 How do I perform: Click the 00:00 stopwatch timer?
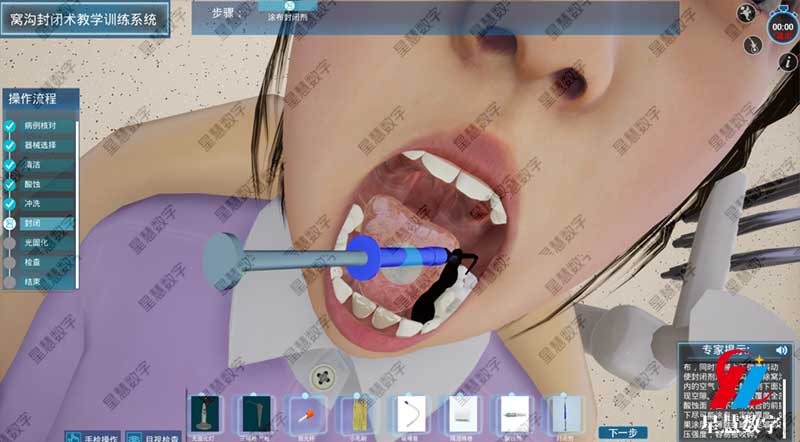click(783, 28)
